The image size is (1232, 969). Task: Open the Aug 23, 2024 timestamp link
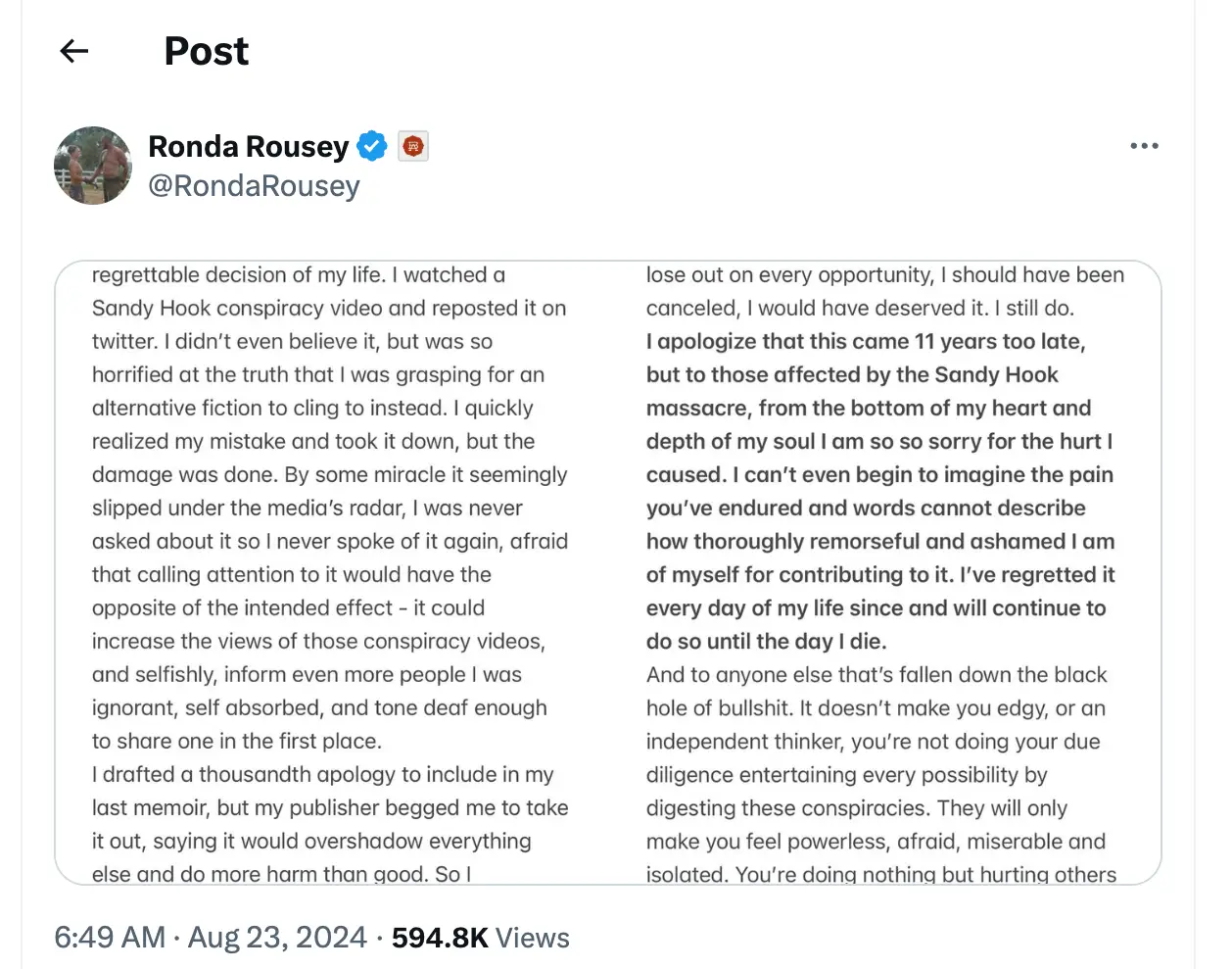pyautogui.click(x=277, y=938)
